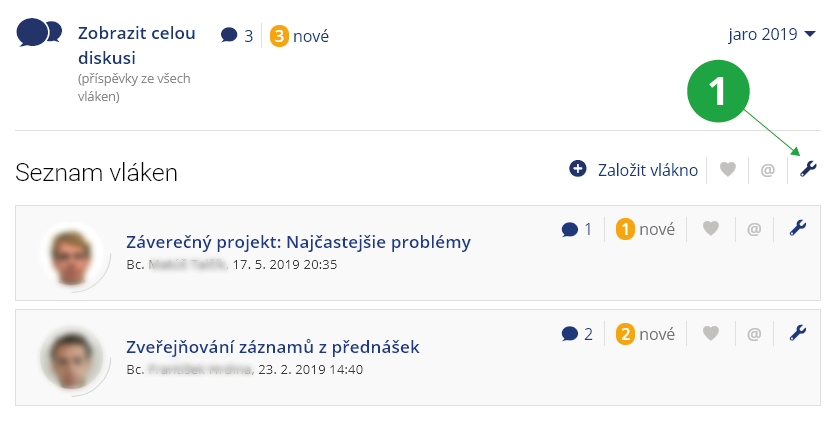Click the comment count icon for Zveřejňování záznamů
This screenshot has height=435, width=832.
tap(570, 334)
